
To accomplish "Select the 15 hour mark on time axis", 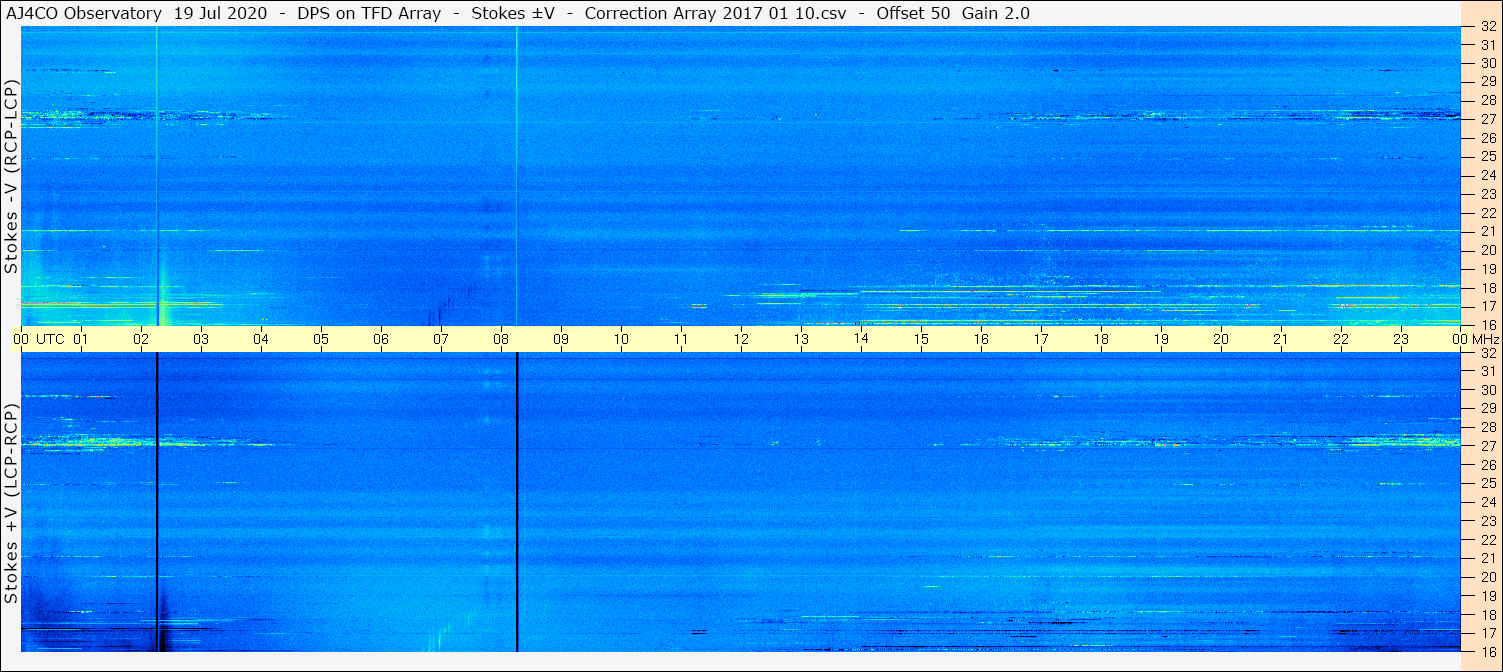I will (921, 339).
